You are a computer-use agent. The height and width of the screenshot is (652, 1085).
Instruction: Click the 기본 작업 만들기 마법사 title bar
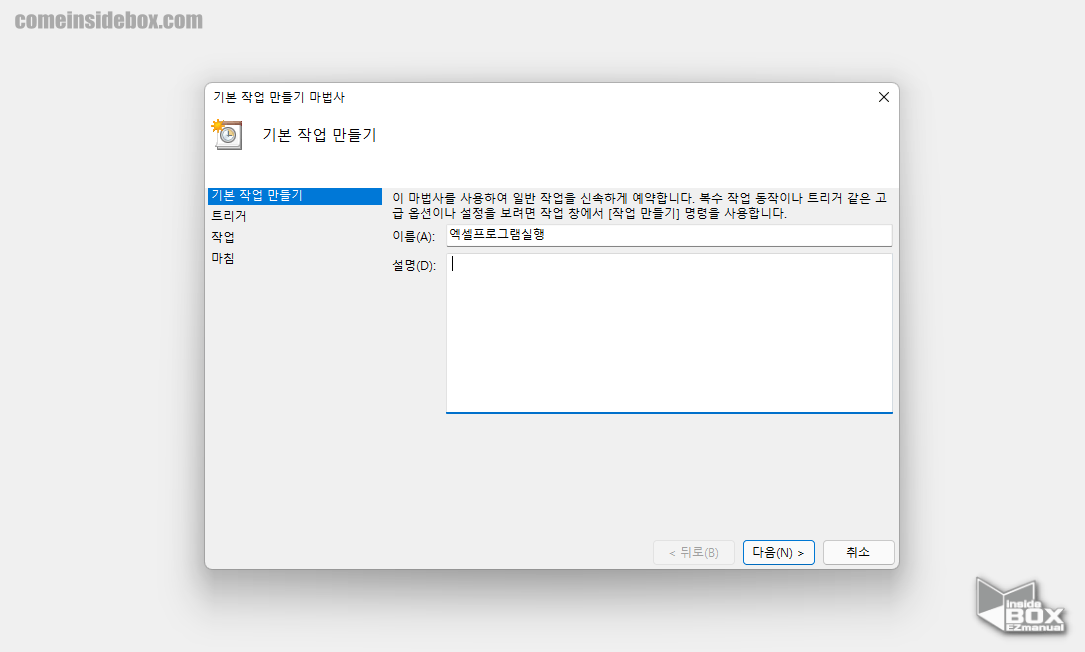pos(500,97)
